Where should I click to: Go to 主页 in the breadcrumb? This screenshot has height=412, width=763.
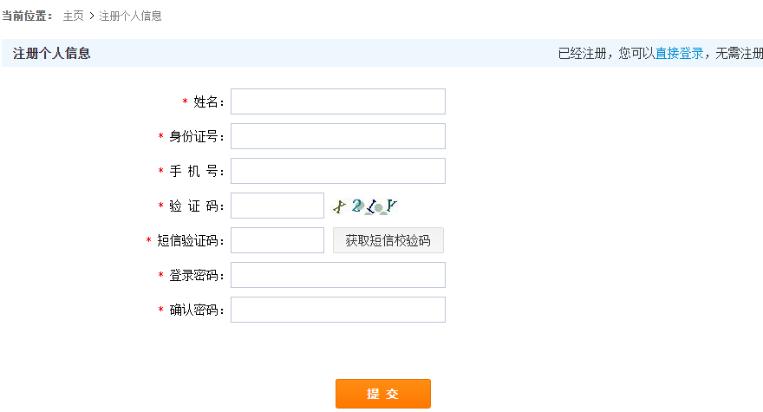click(73, 17)
